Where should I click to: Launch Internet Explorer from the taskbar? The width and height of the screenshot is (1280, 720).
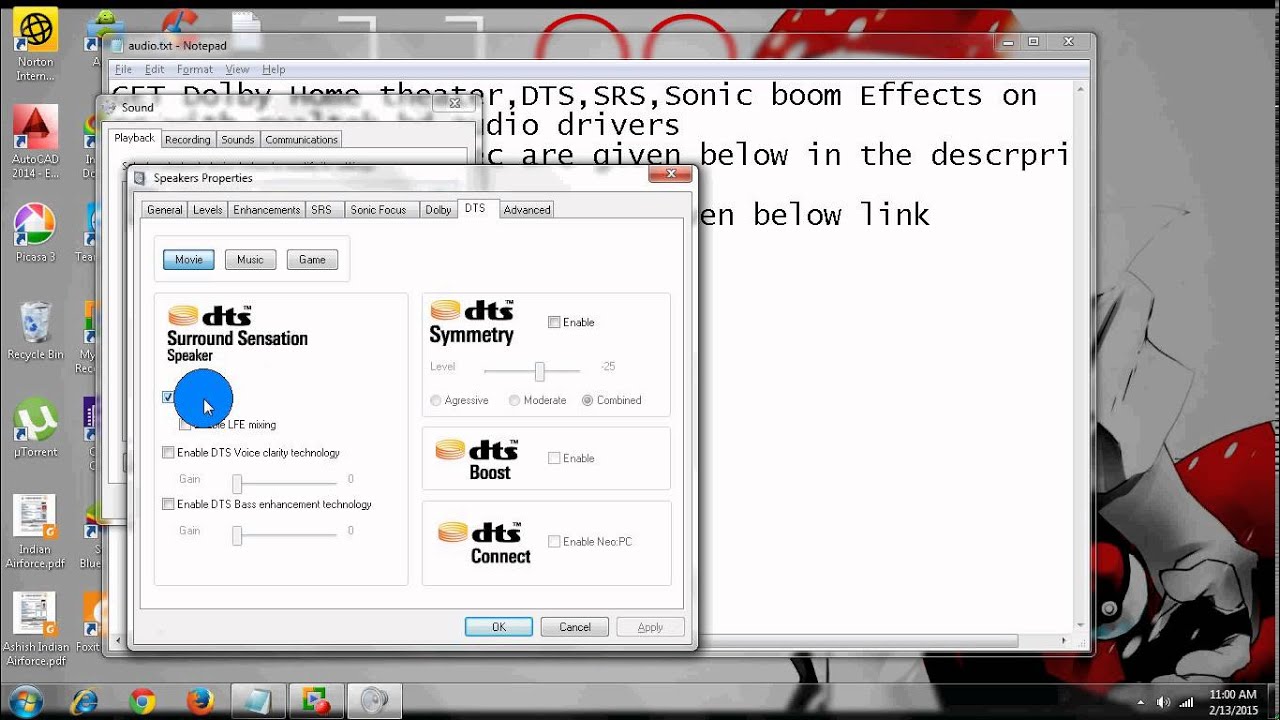pos(85,700)
